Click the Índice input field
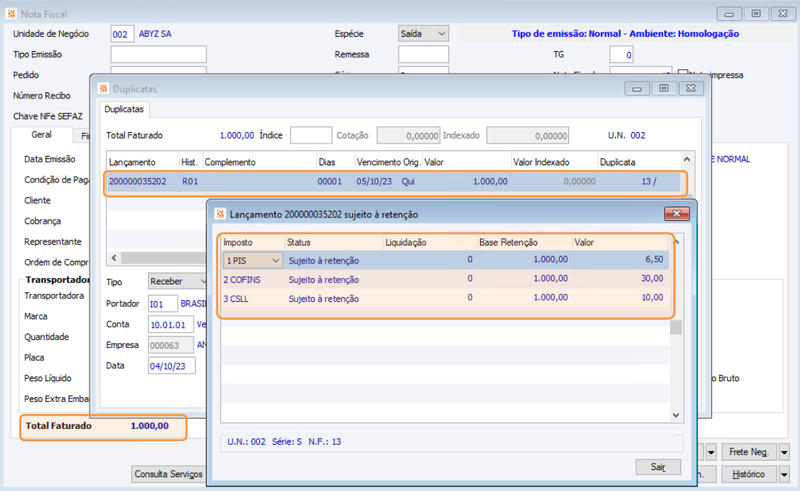Image resolution: width=800 pixels, height=491 pixels. [x=311, y=135]
